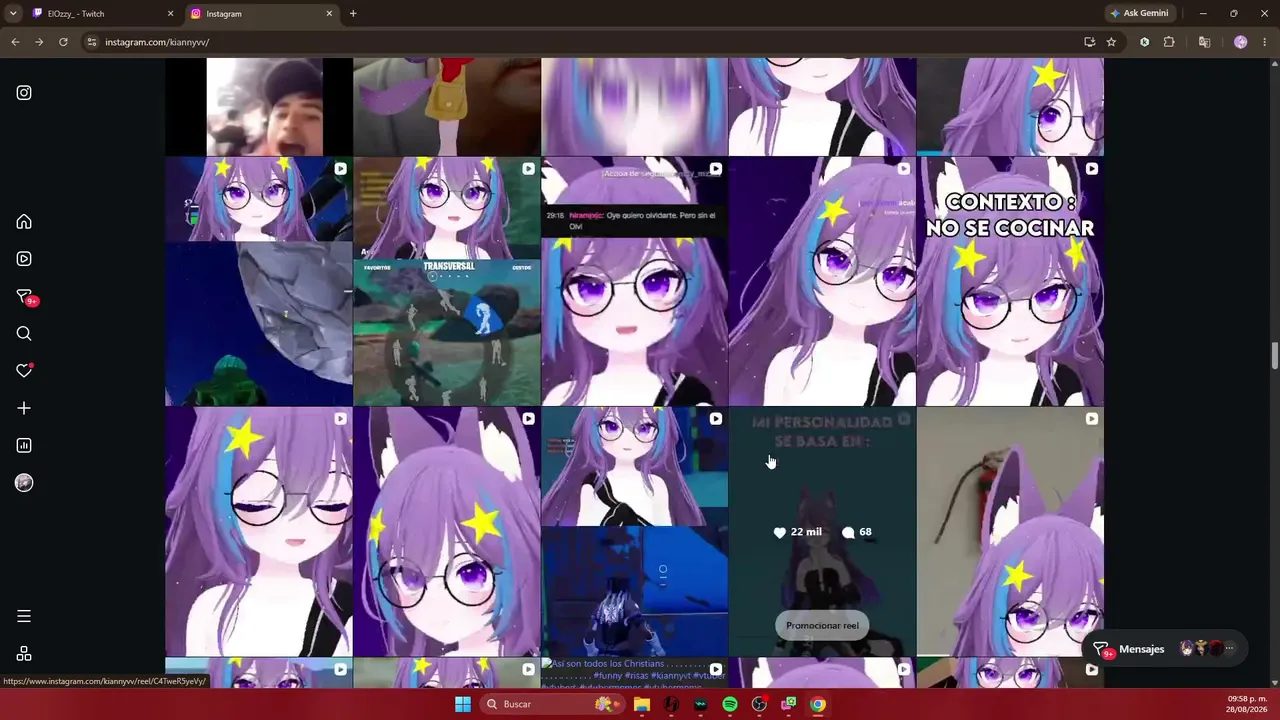Click the Buscar search box in the taskbar

(550, 704)
